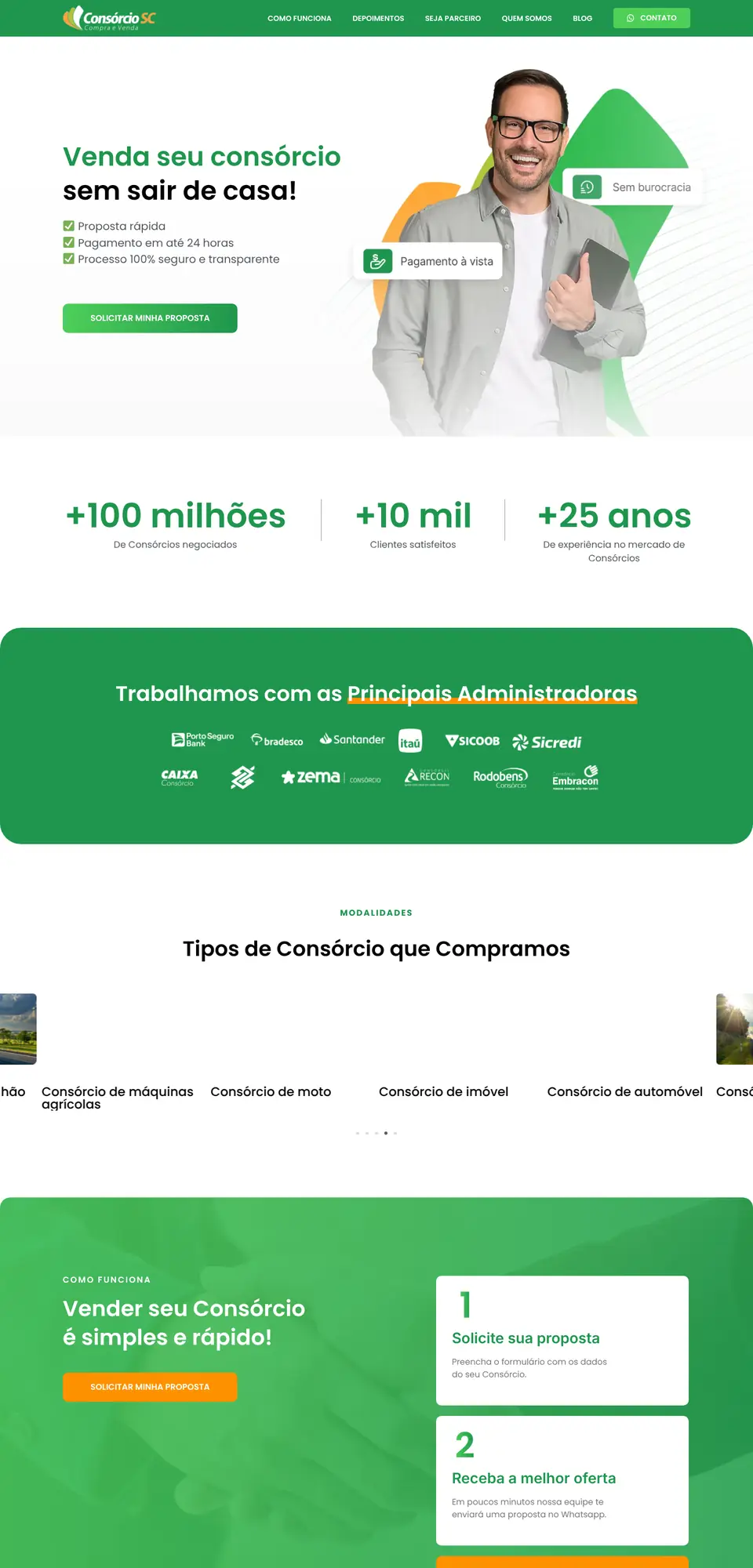This screenshot has height=1568, width=753.
Task: Click checkmark beside Processo 100% seguro
Action: pyautogui.click(x=69, y=259)
